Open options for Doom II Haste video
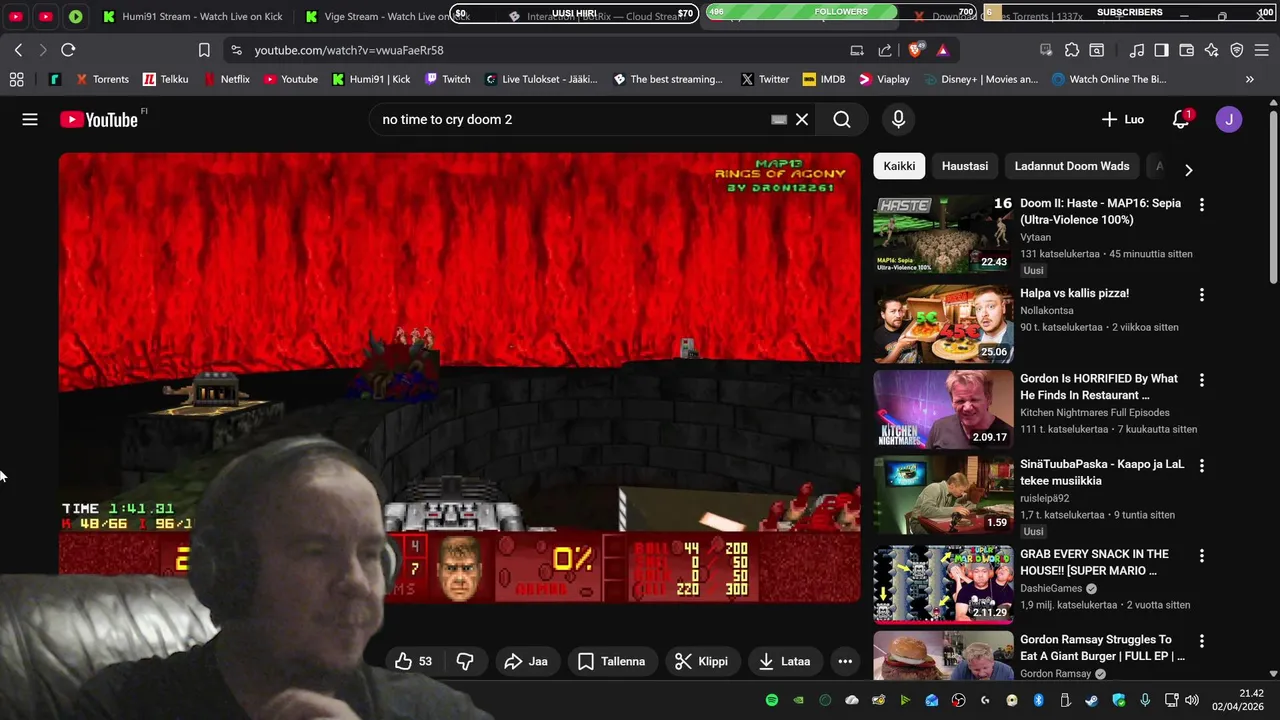 click(x=1202, y=204)
